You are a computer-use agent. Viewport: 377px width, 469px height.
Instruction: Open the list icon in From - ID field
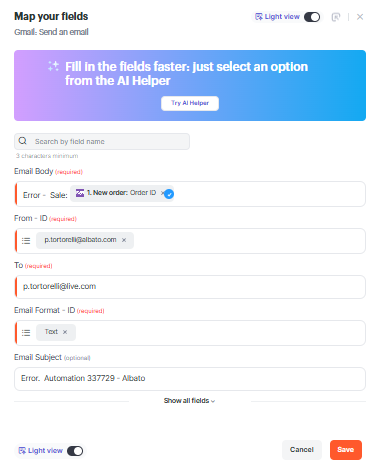pyautogui.click(x=26, y=241)
